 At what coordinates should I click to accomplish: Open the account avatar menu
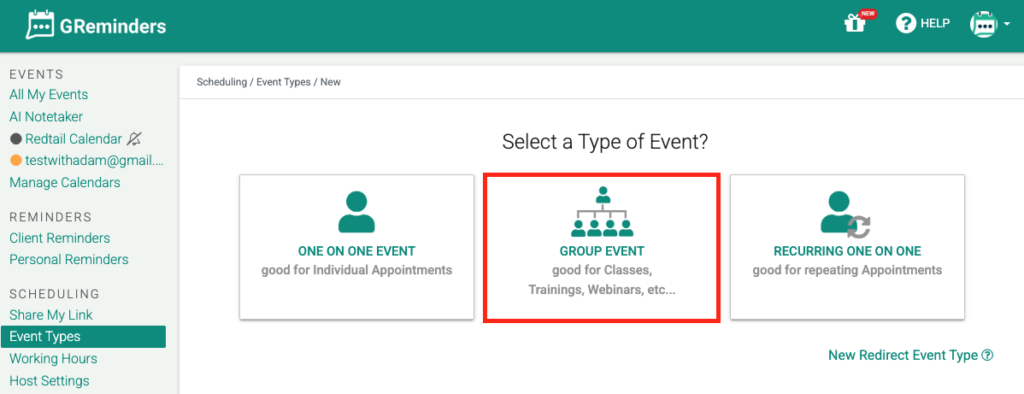989,24
